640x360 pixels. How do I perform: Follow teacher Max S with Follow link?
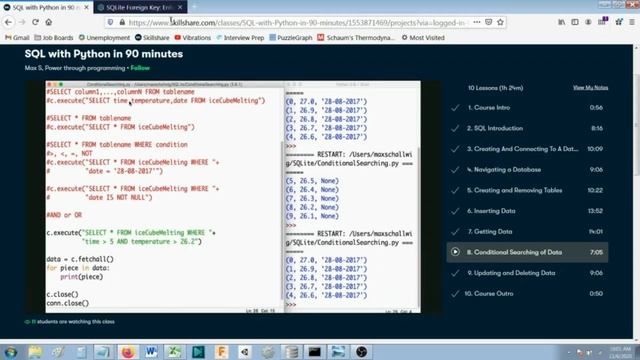(x=140, y=68)
